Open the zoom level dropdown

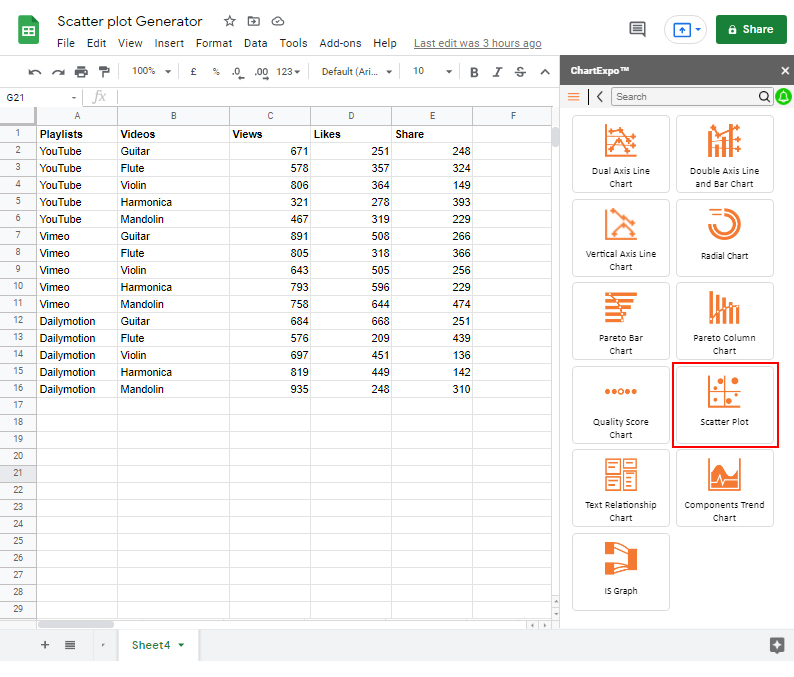pyautogui.click(x=151, y=71)
